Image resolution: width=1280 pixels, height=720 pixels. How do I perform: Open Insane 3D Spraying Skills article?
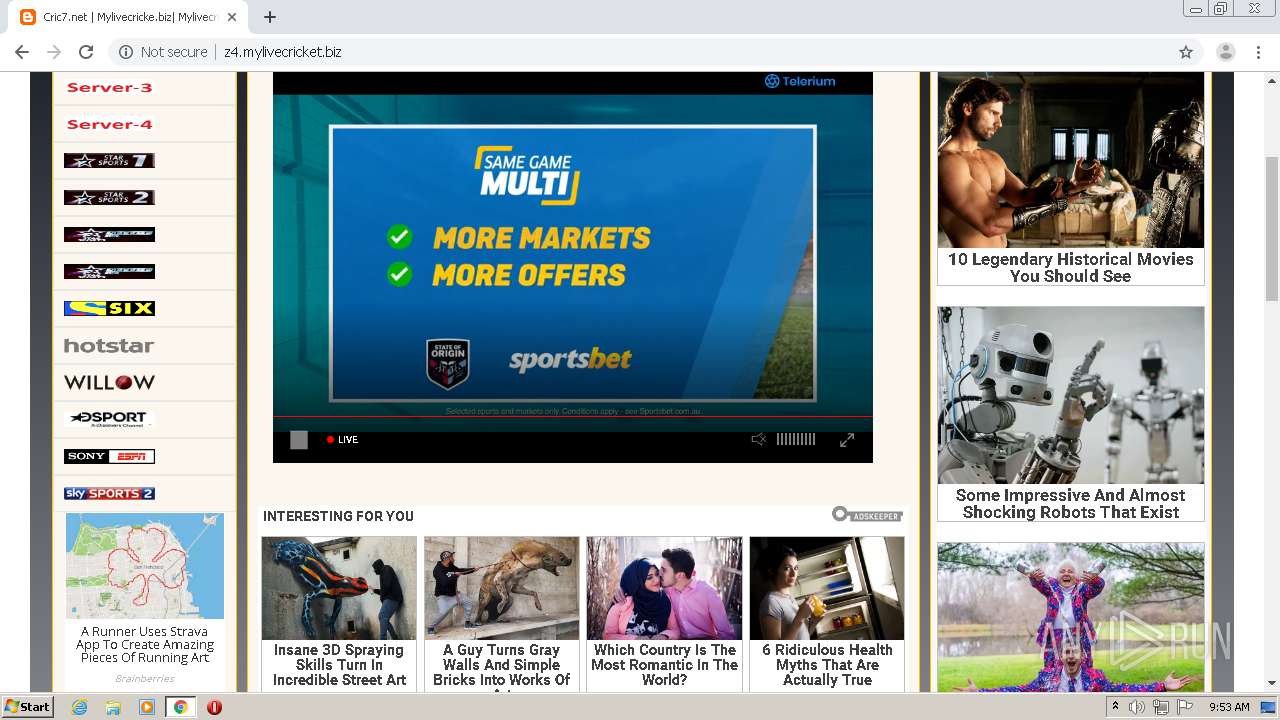[x=339, y=614]
